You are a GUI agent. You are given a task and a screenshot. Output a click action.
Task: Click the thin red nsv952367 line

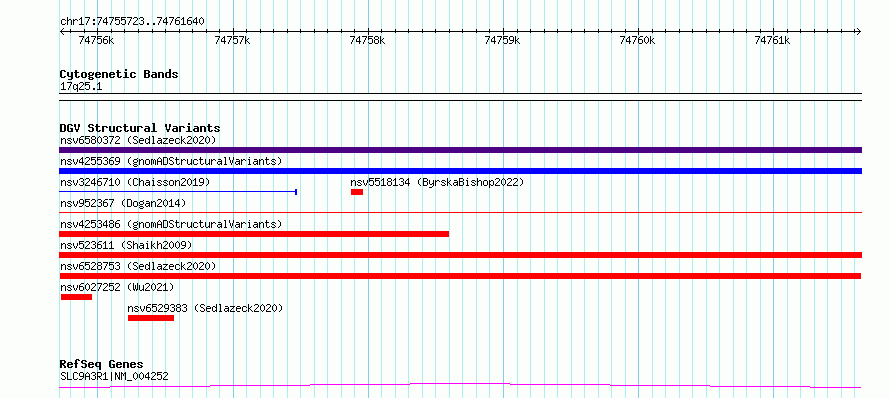click(x=460, y=212)
